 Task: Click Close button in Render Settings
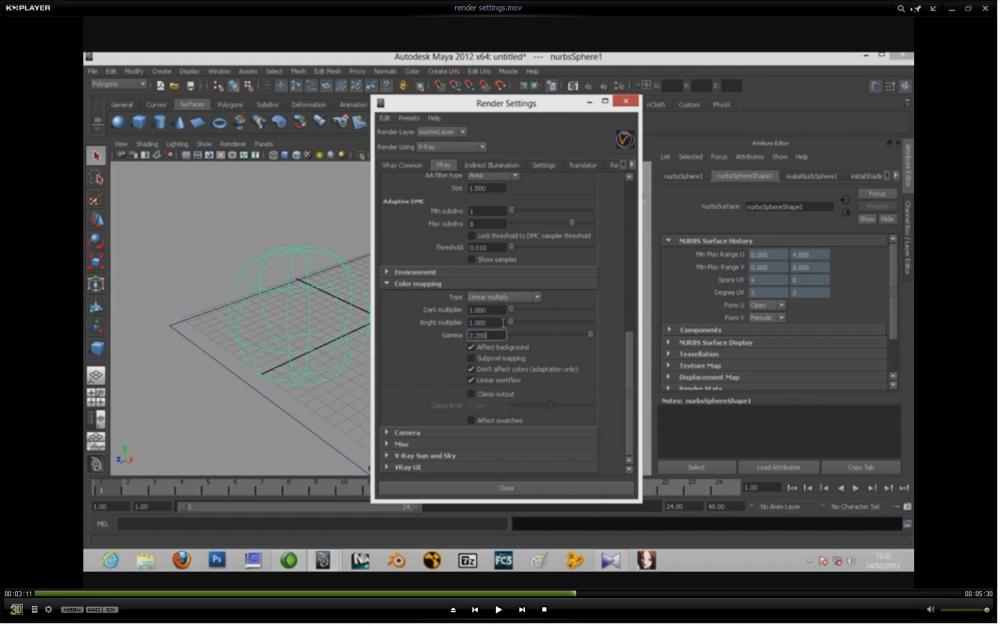click(506, 488)
